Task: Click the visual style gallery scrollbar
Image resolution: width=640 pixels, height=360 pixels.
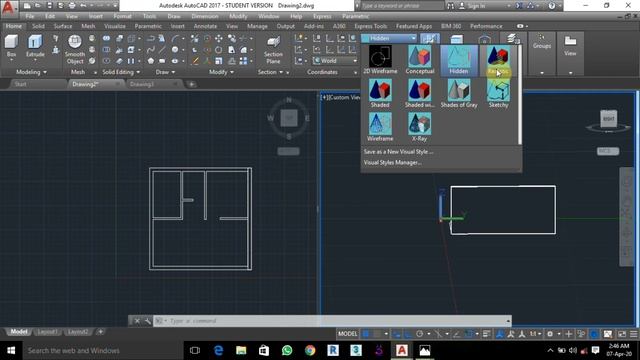Action: tap(520, 94)
